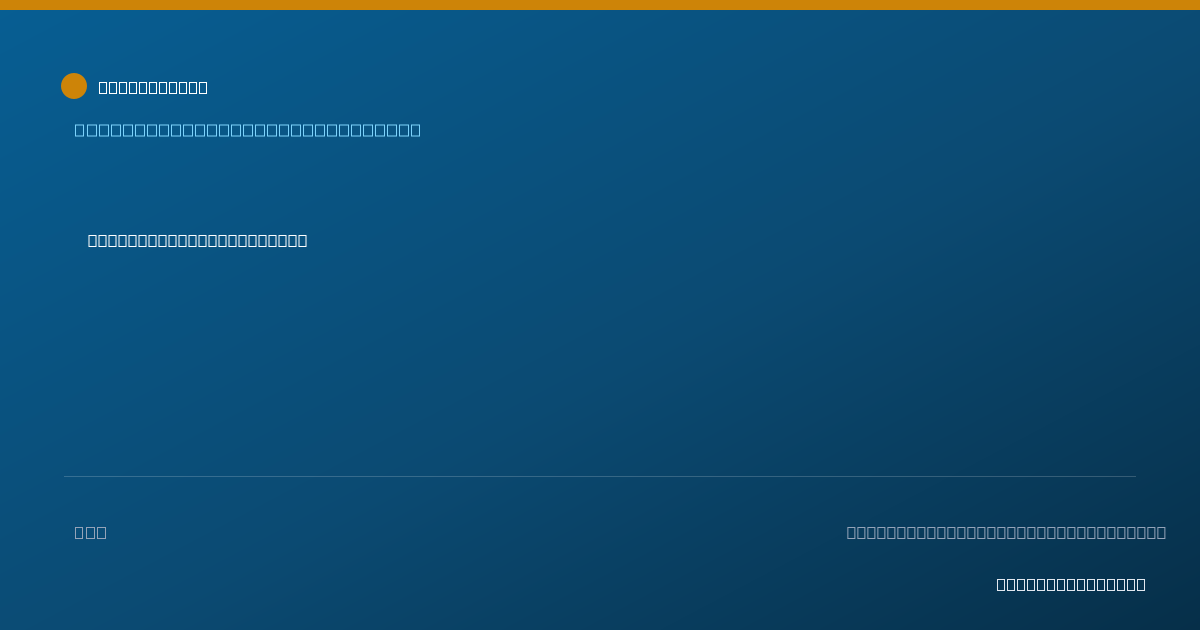
Task: Click the thin horizontal divider line
Action: [600, 476]
